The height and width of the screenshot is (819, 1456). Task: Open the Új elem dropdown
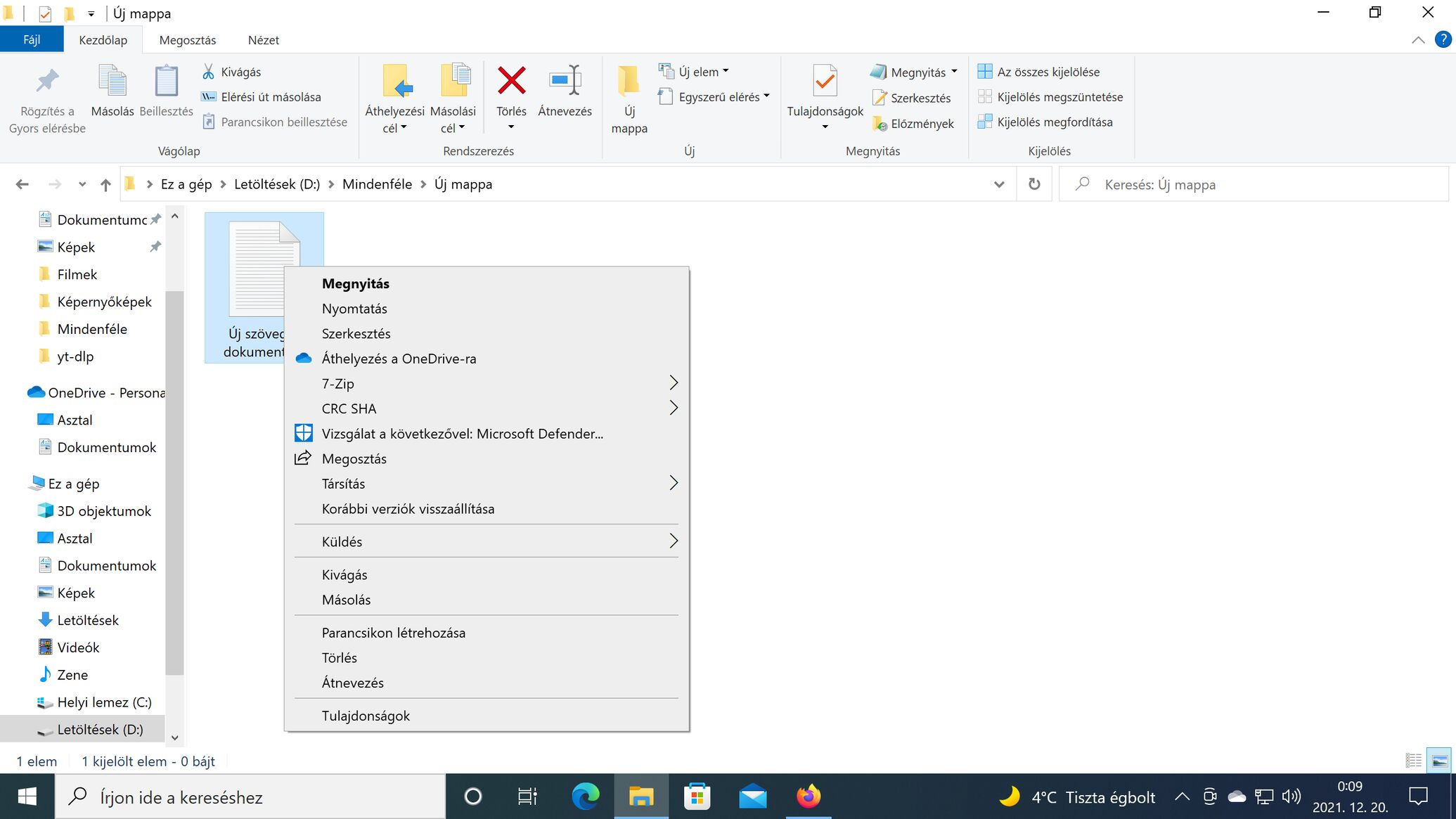(698, 72)
